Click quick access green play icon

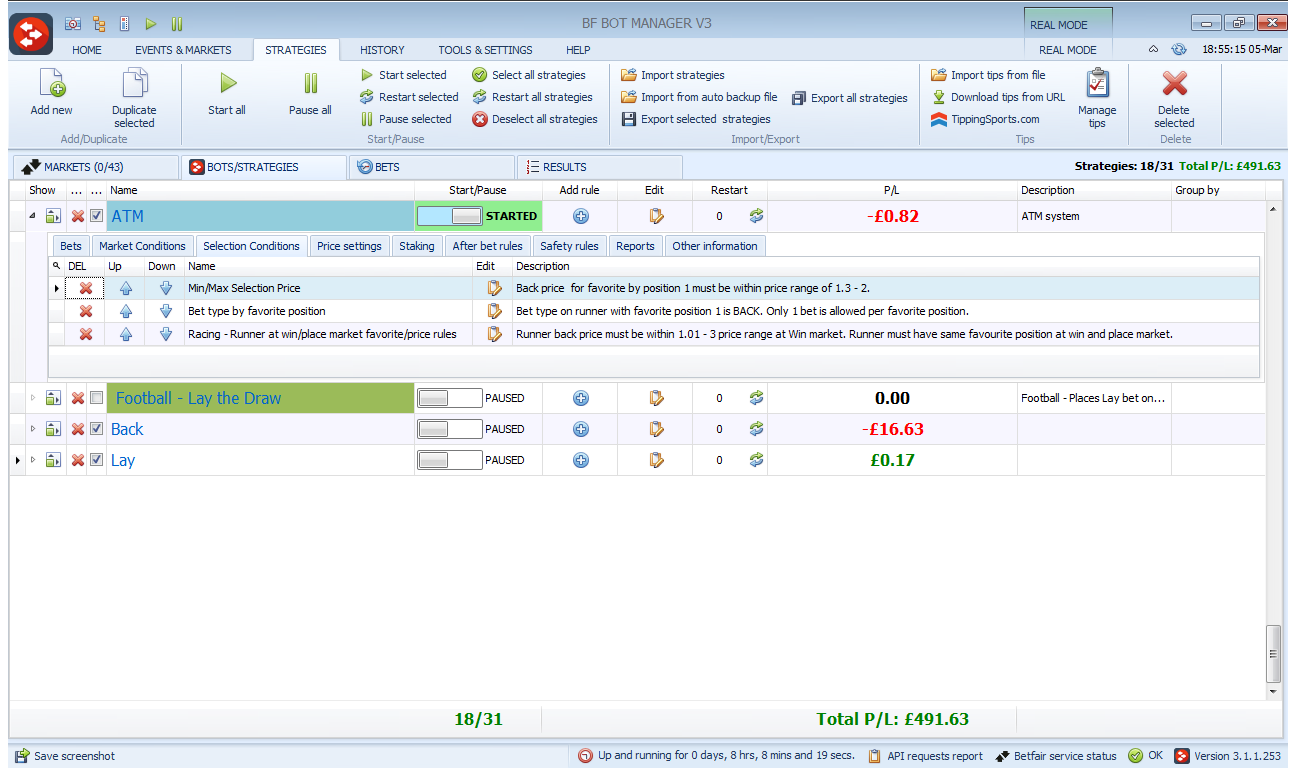pyautogui.click(x=151, y=23)
